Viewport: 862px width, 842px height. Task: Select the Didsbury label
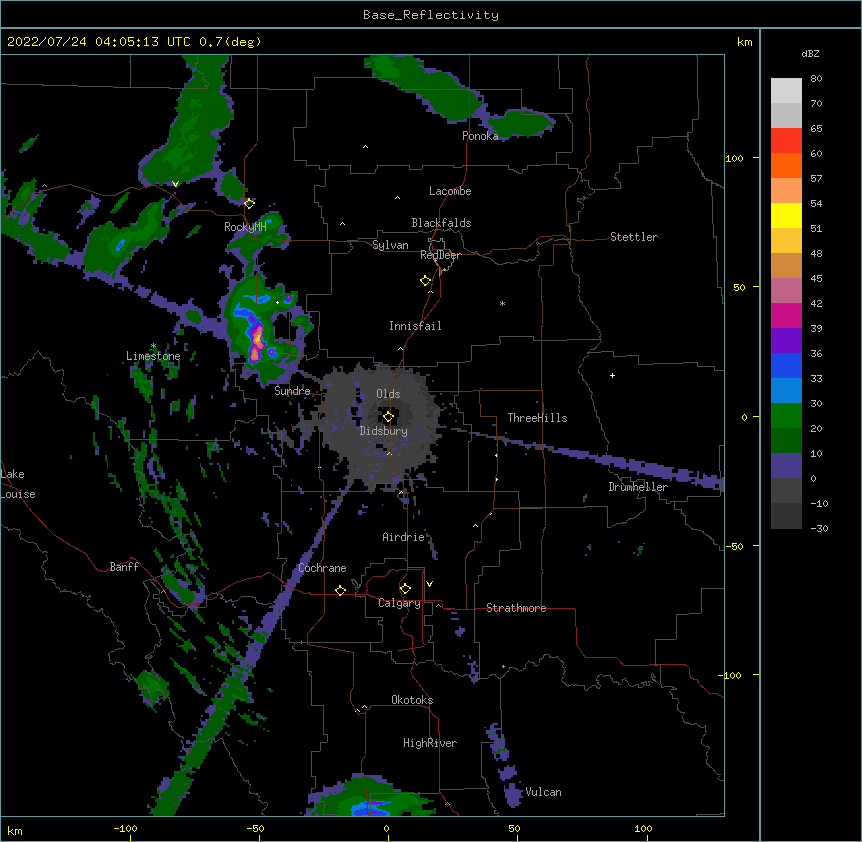click(x=384, y=431)
